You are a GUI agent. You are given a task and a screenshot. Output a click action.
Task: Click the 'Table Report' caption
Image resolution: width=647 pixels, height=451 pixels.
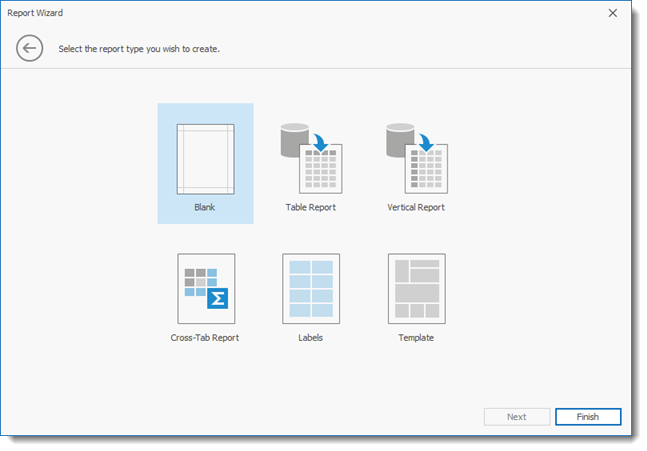point(311,208)
